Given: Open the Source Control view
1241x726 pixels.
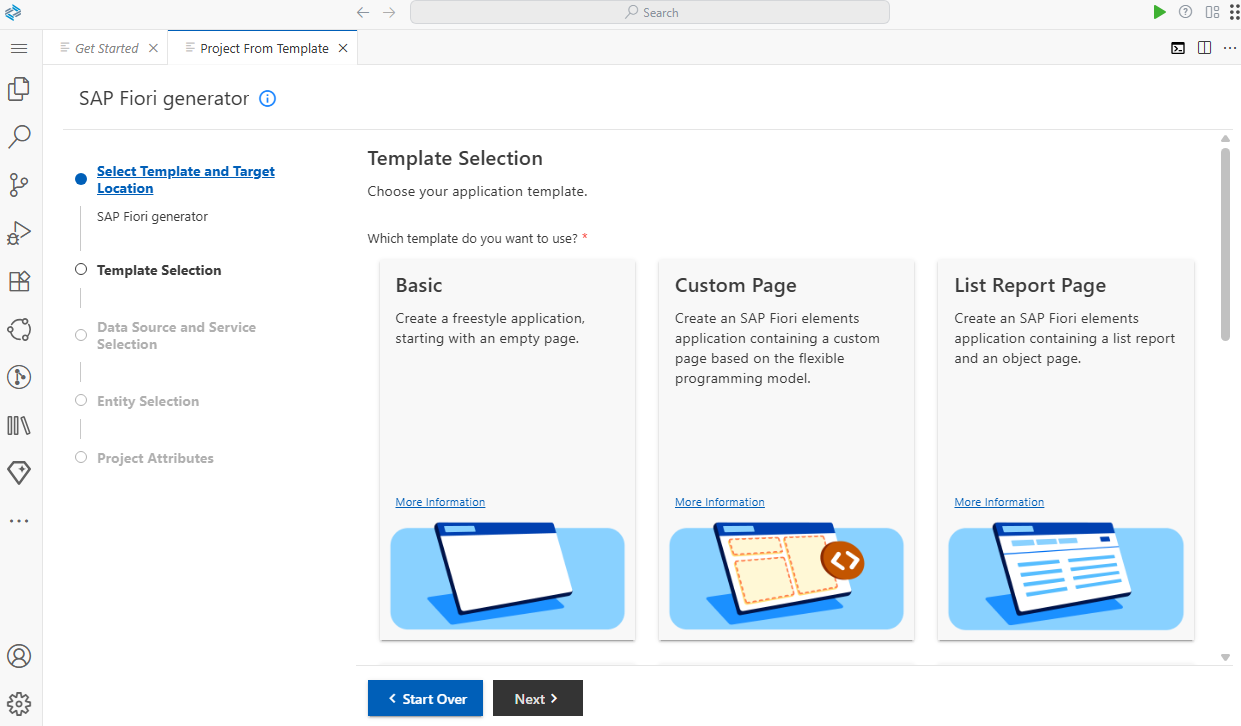Looking at the screenshot, I should click(19, 185).
